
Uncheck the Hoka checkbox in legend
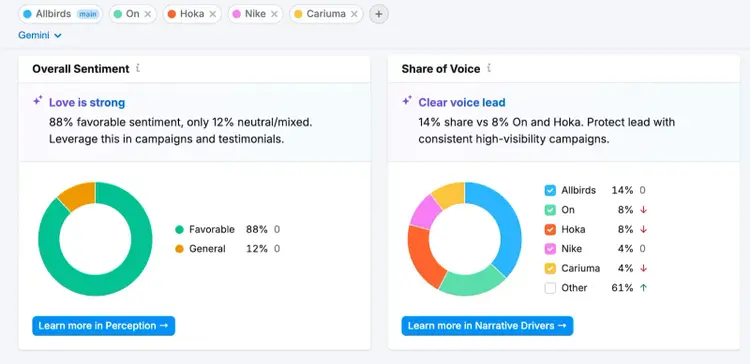point(550,230)
